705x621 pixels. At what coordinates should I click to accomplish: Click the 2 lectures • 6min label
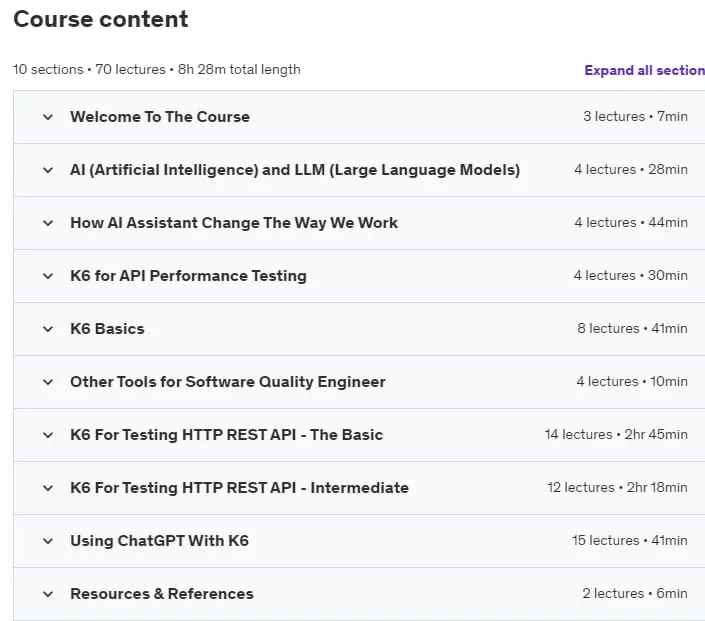[635, 594]
